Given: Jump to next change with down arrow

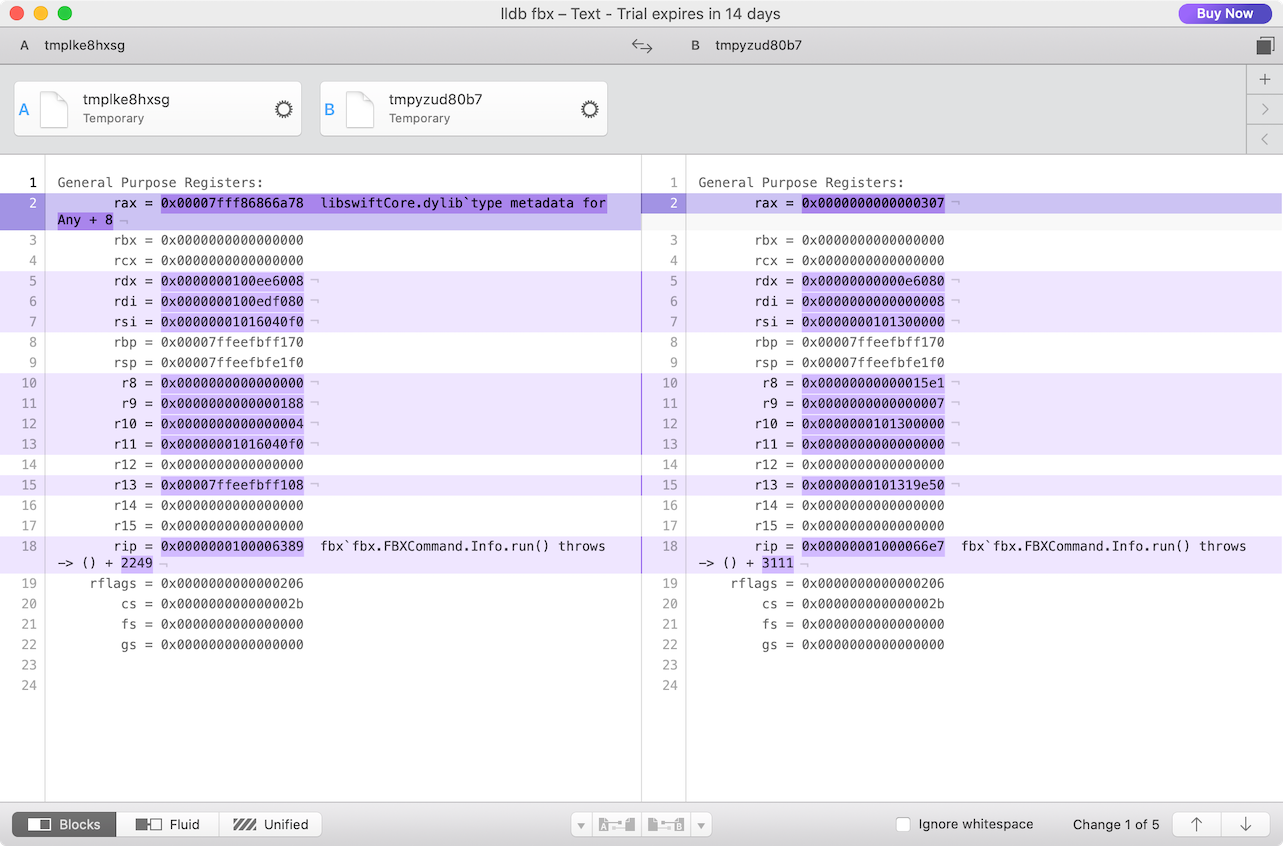Looking at the screenshot, I should click(x=1245, y=825).
